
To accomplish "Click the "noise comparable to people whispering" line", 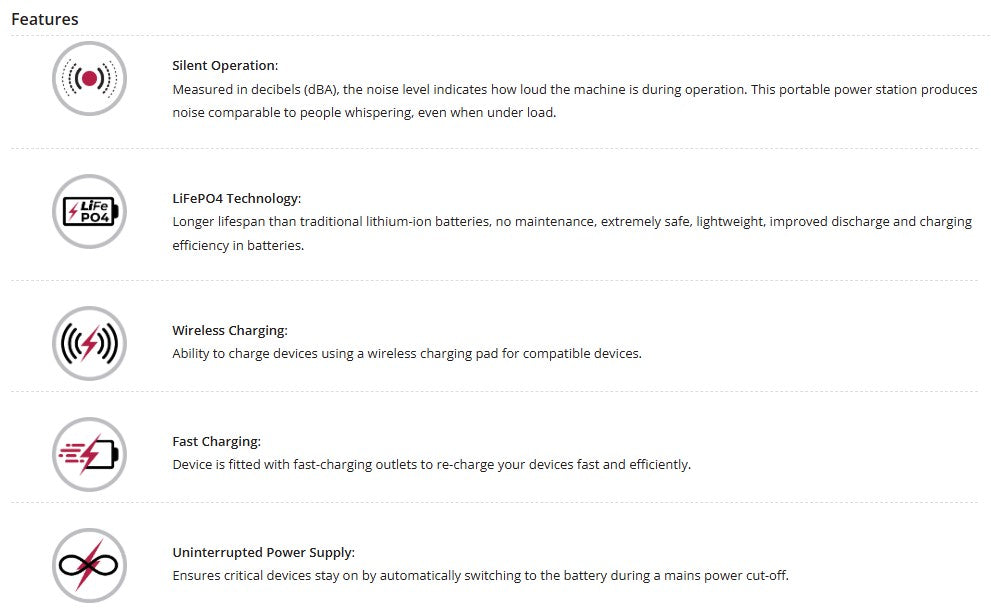I will tap(363, 113).
